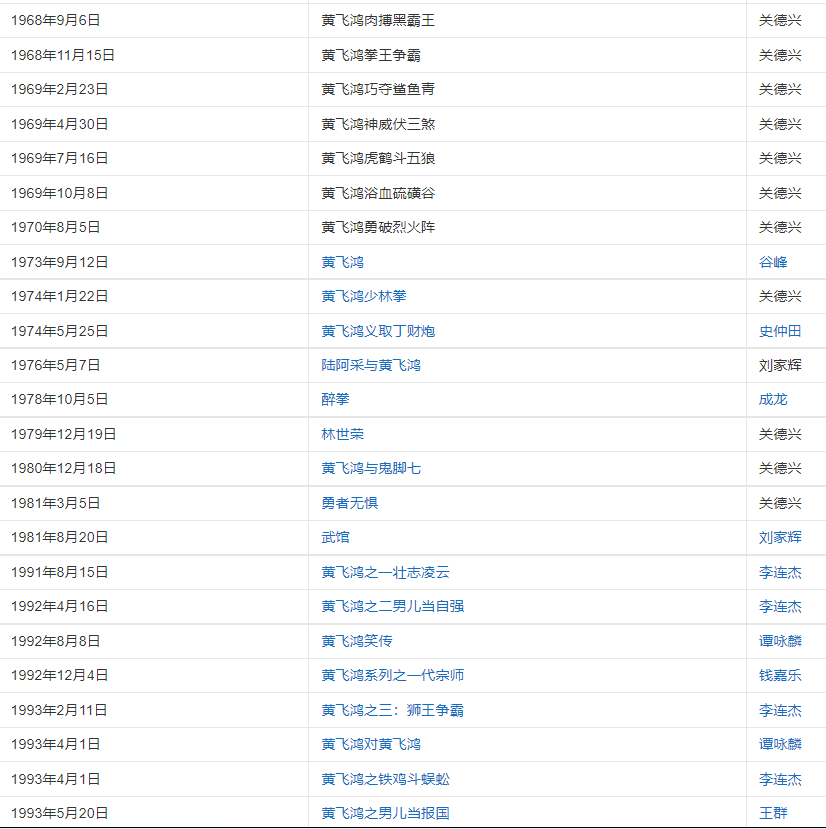
Task: Click the date 1969年4月30日
Action: pos(59,124)
